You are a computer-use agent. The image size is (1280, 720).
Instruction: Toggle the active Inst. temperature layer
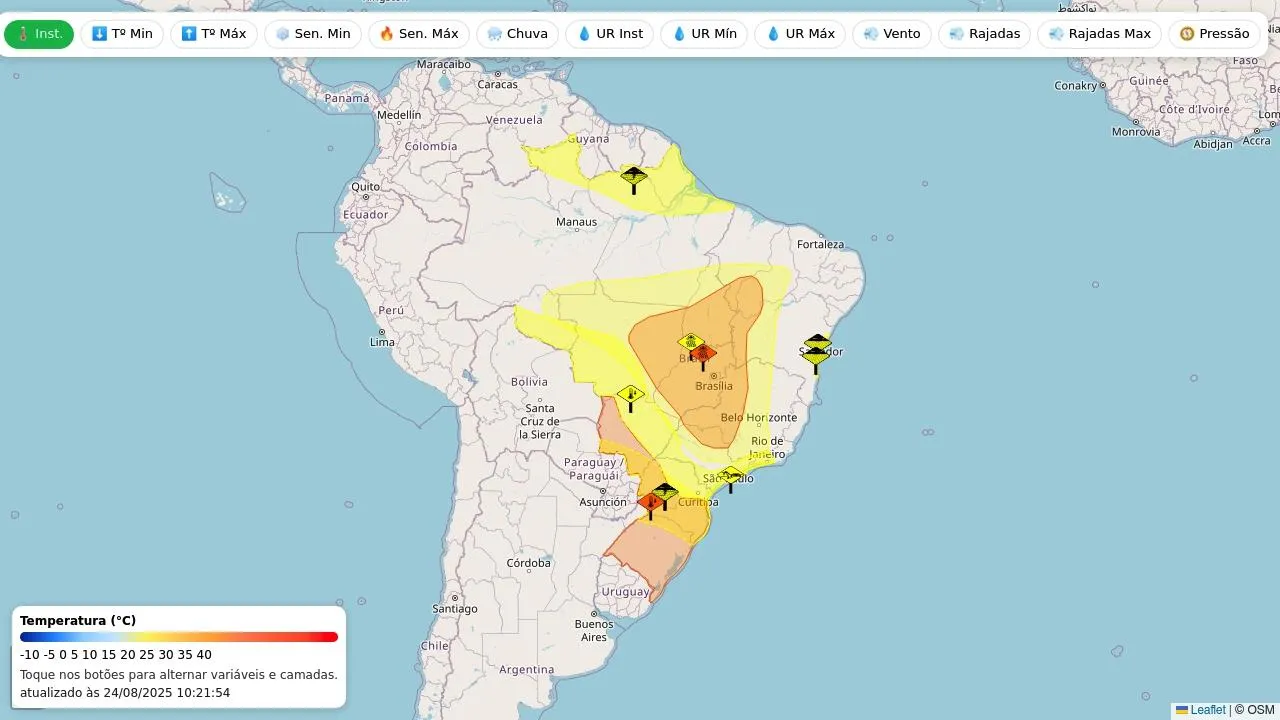tap(39, 34)
